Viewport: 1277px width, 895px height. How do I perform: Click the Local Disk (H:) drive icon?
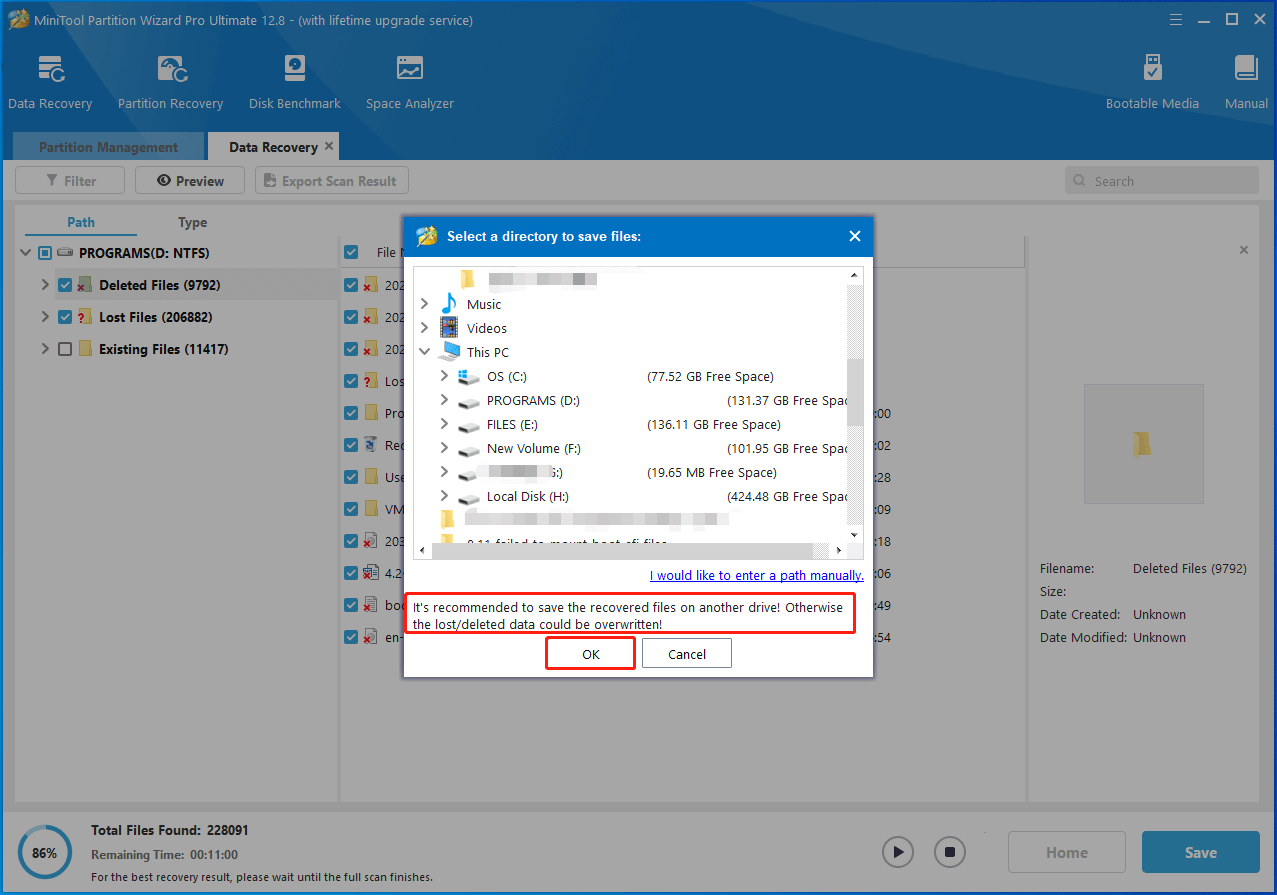point(469,497)
